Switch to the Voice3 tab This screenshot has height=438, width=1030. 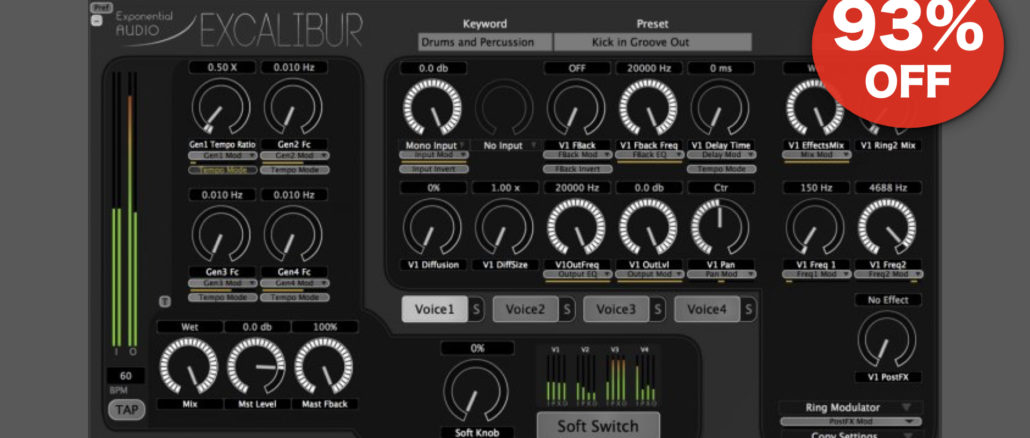click(616, 309)
